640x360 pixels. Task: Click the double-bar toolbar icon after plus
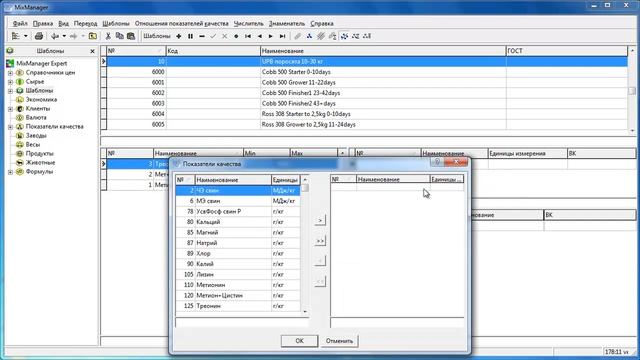(x=190, y=36)
